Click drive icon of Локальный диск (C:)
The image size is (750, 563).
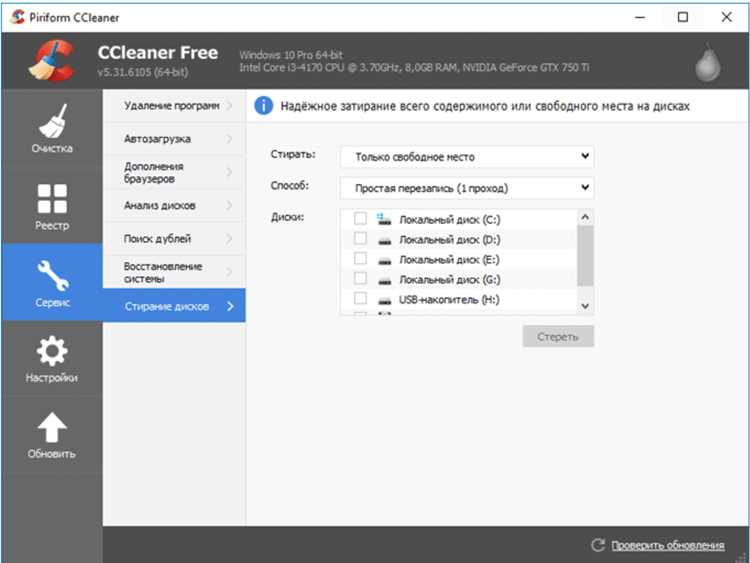384,220
